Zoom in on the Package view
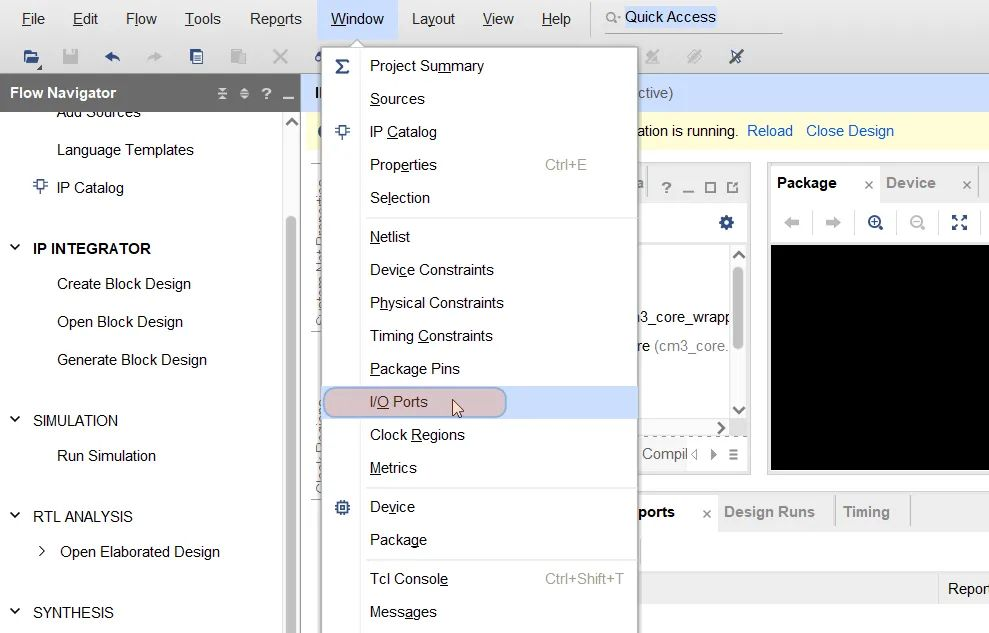Viewport: 989px width, 633px height. pyautogui.click(x=875, y=223)
